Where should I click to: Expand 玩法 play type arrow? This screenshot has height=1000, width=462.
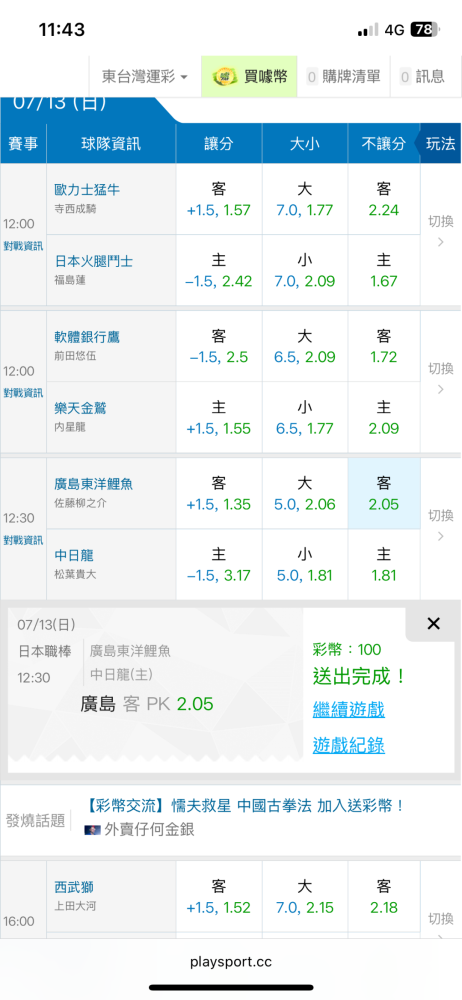(438, 143)
